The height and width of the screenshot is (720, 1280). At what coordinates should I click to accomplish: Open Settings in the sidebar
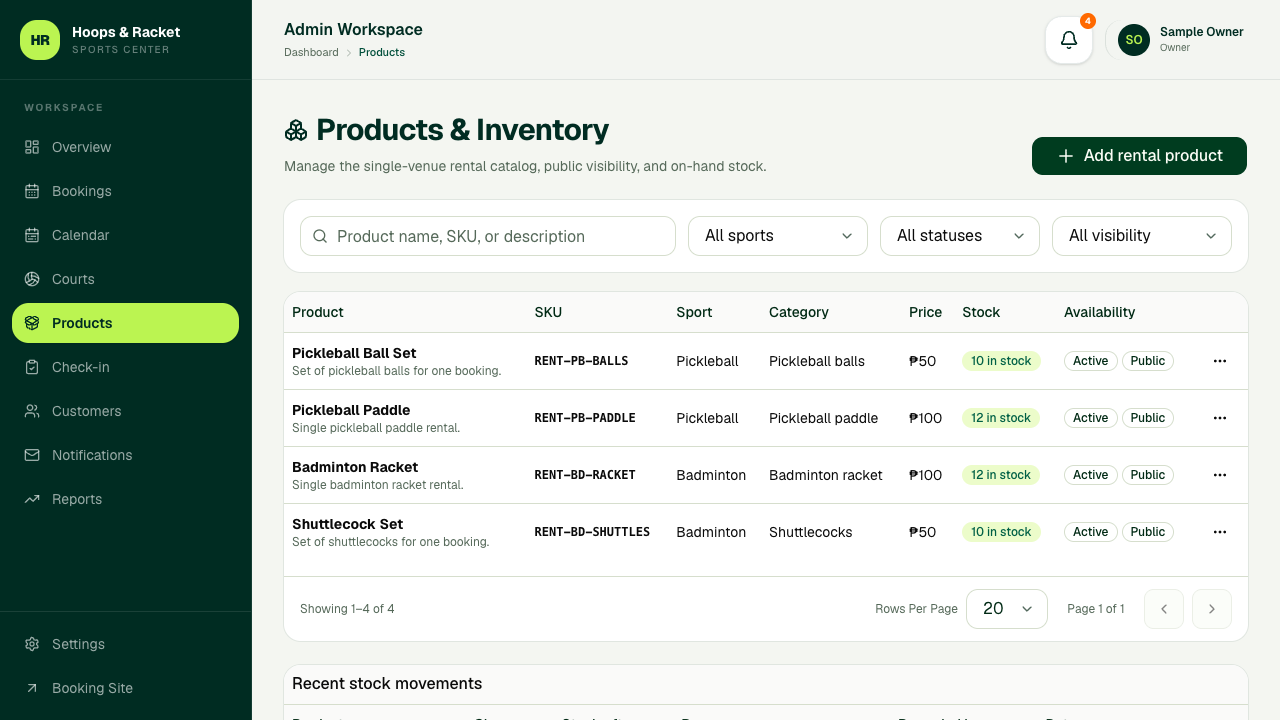click(126, 644)
